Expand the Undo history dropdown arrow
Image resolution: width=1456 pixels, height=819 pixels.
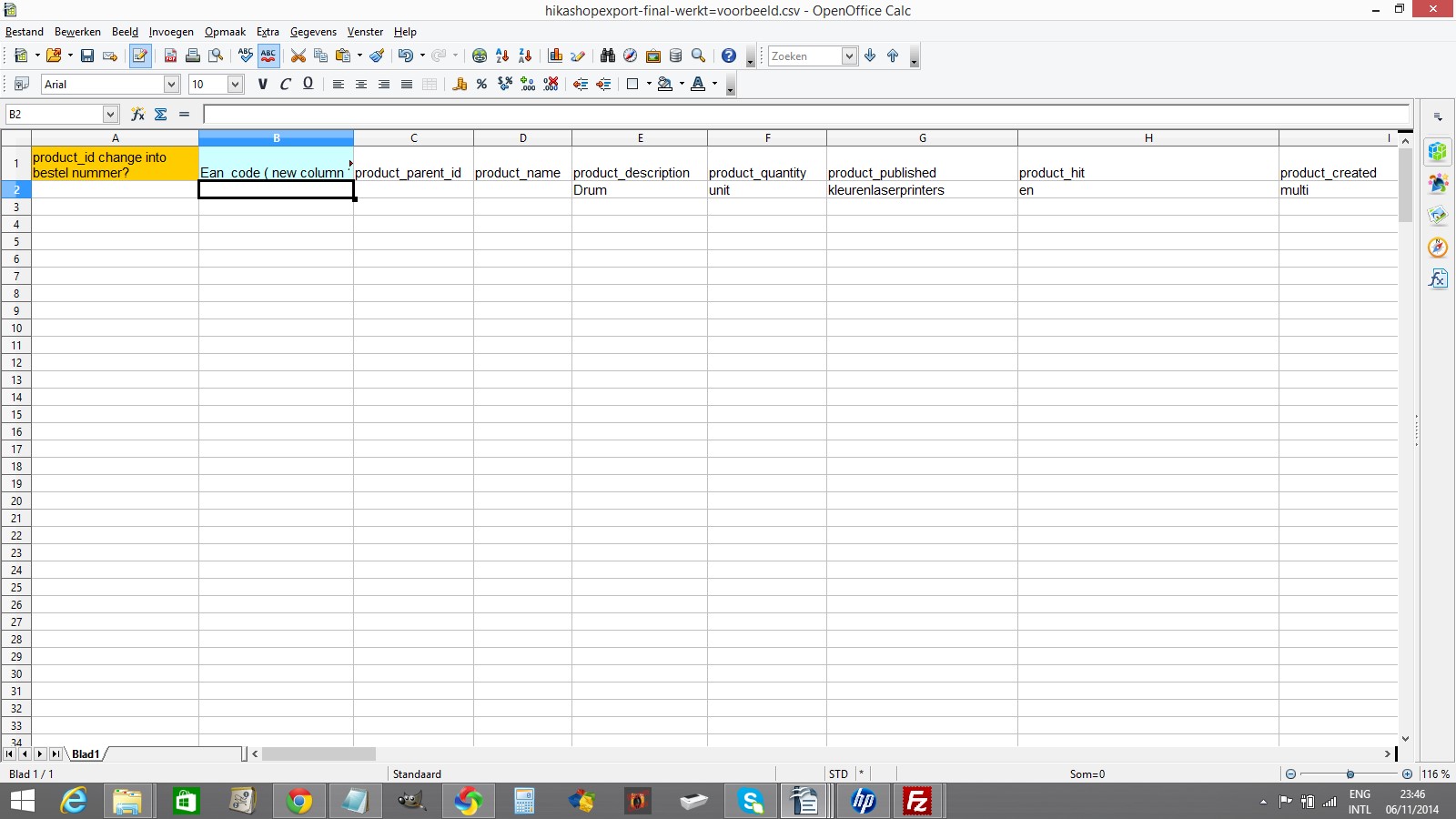click(422, 56)
